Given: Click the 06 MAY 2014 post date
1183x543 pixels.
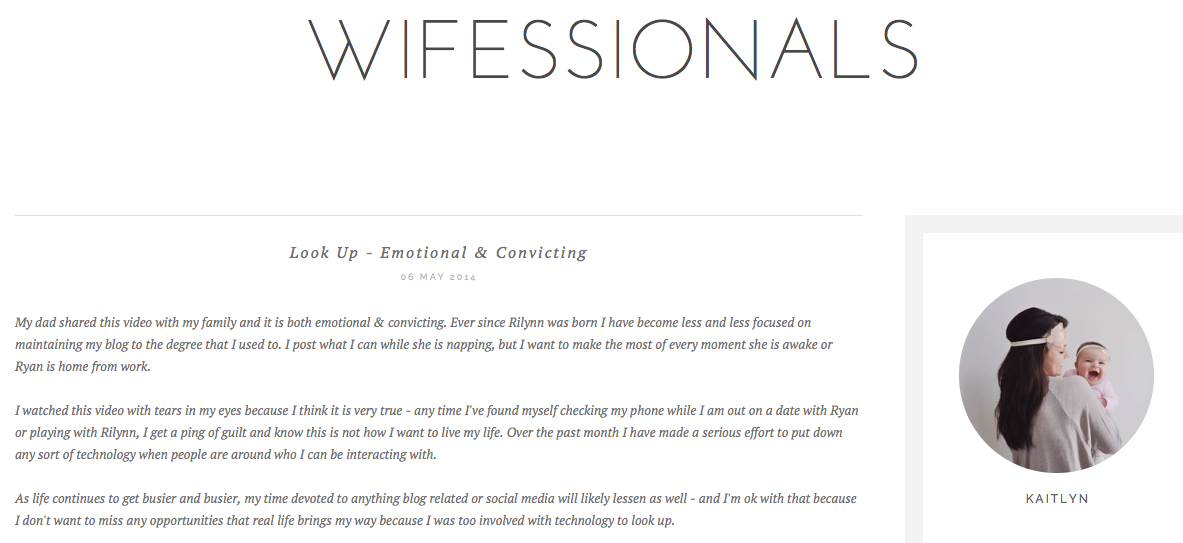Looking at the screenshot, I should pos(438,277).
